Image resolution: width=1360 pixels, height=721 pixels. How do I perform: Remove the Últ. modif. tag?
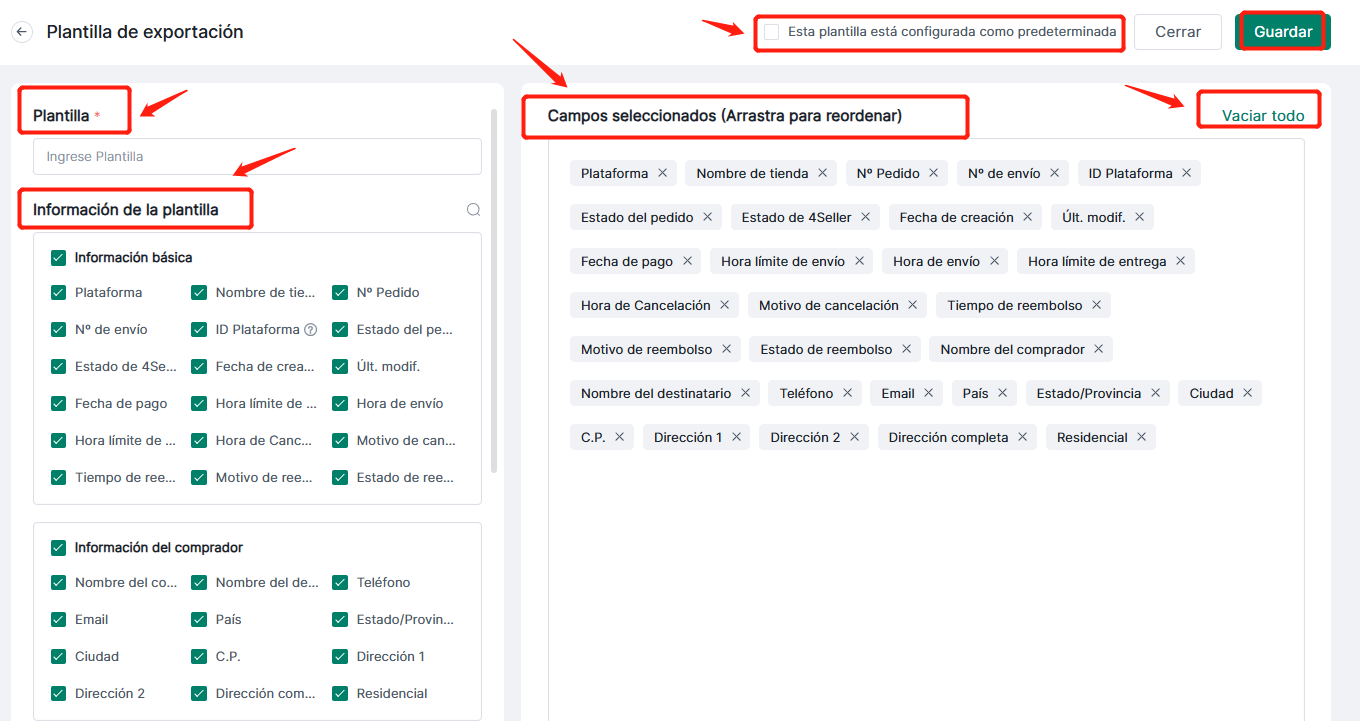tap(1139, 217)
